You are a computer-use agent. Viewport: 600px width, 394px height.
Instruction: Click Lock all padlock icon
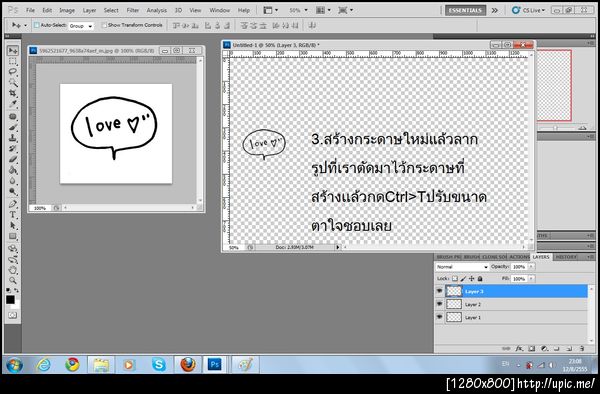pos(480,279)
